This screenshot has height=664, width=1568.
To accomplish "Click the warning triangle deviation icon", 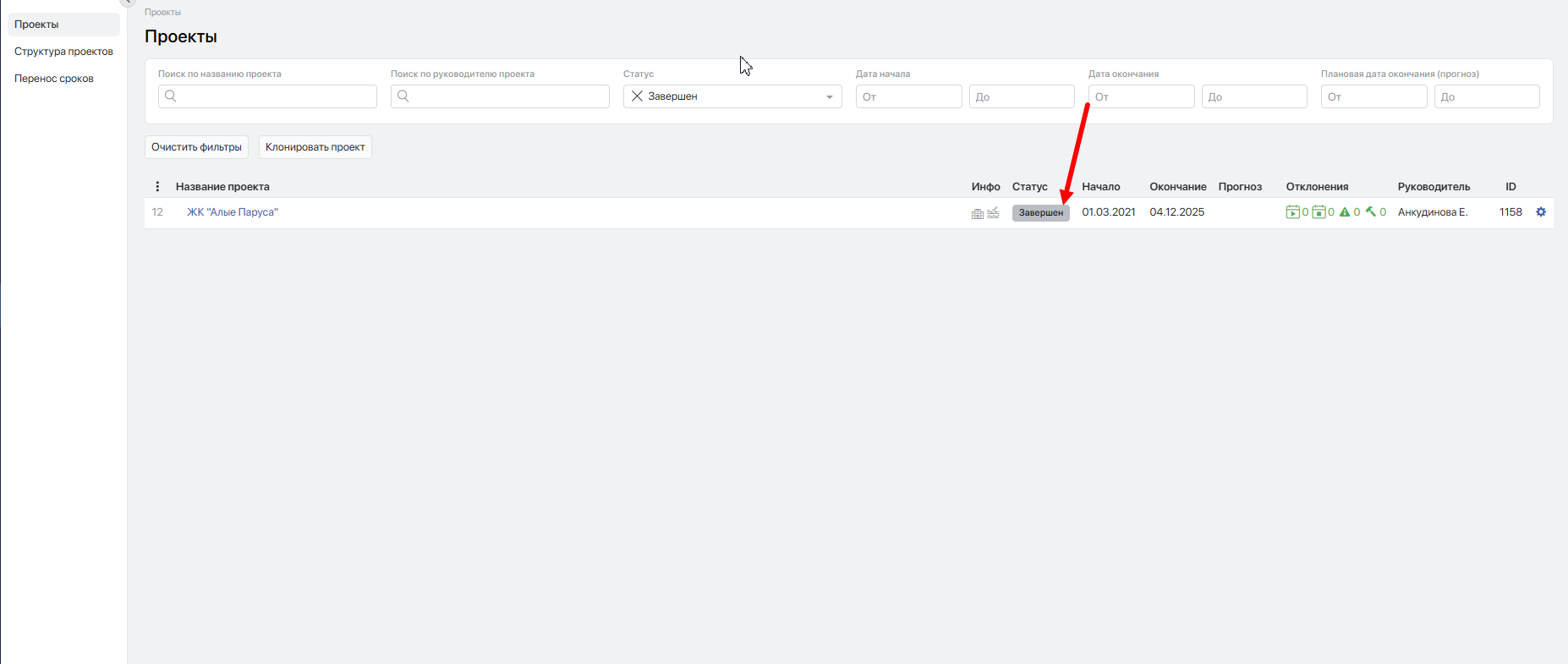I will (x=1345, y=212).
